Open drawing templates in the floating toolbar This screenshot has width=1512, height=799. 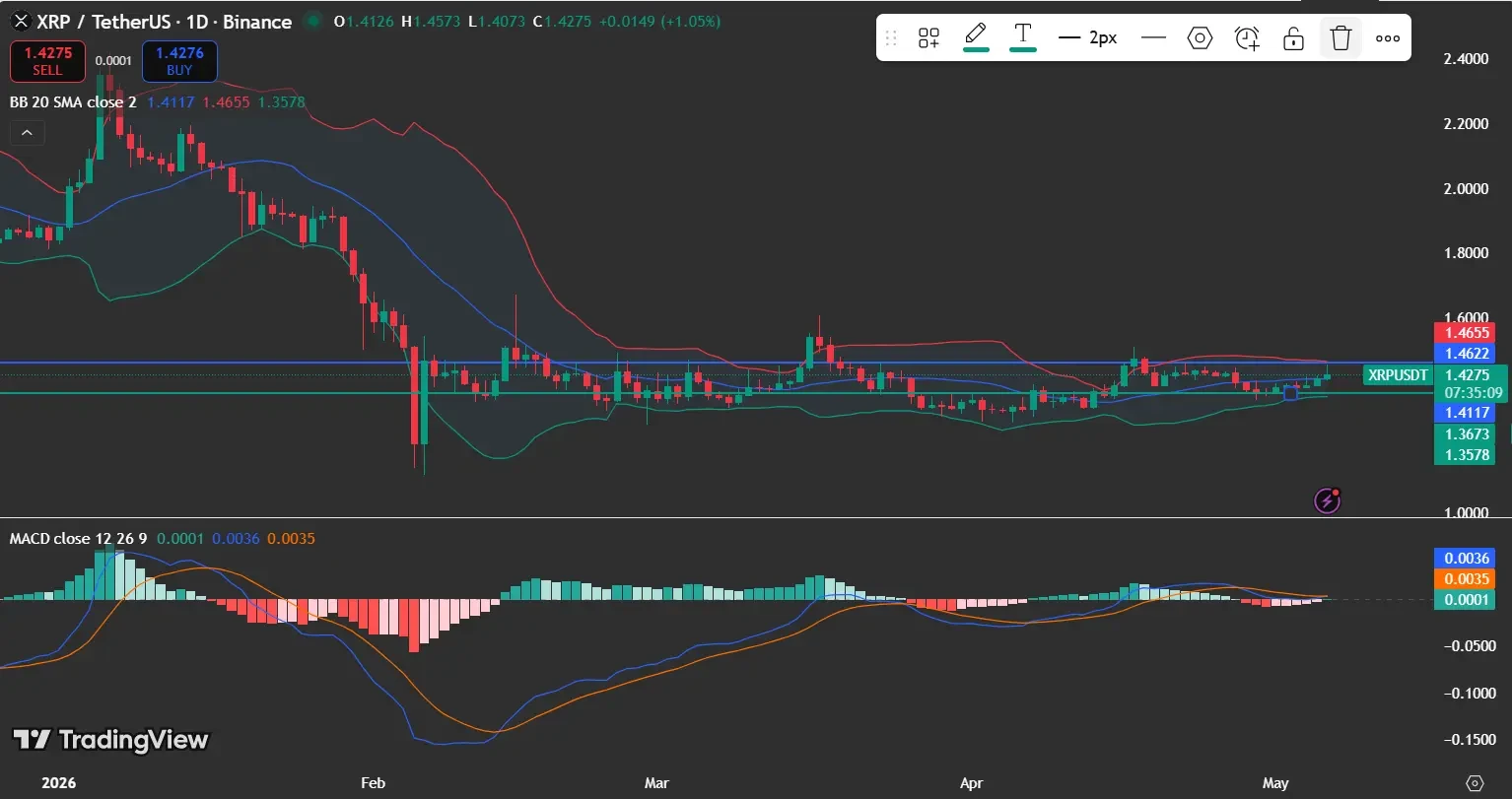coord(928,38)
